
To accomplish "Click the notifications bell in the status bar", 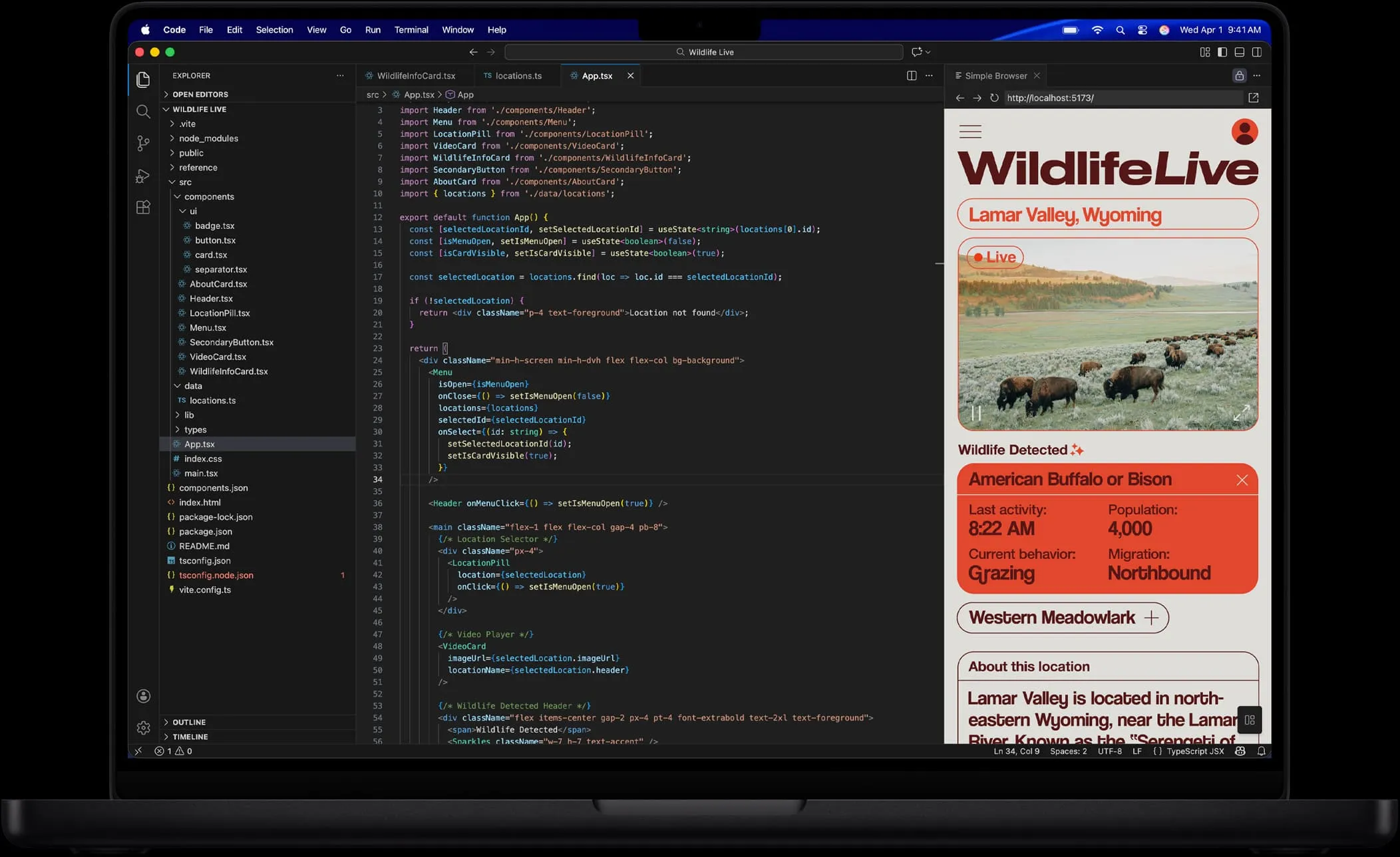I will 1262,751.
